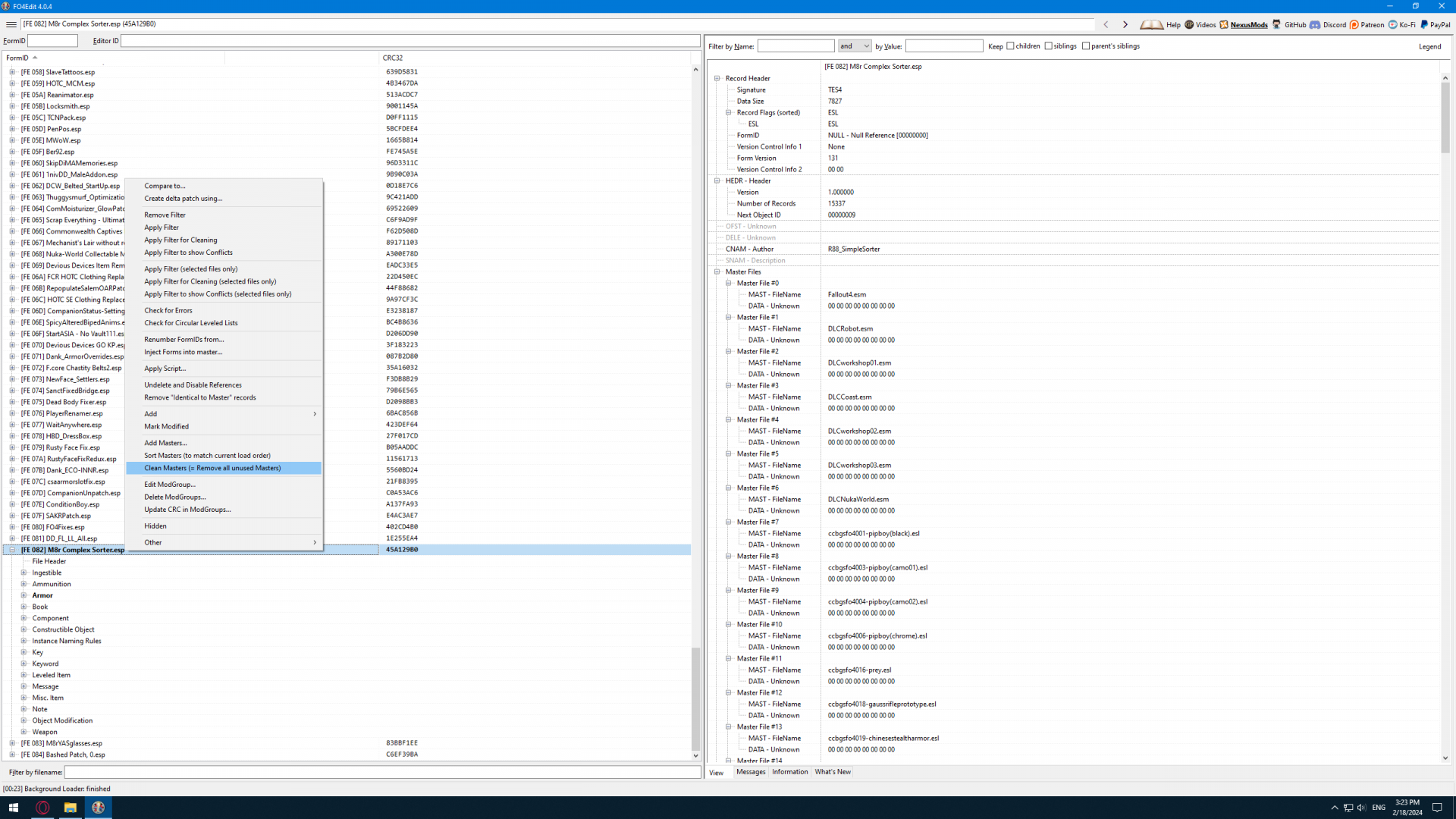The image size is (1456, 819).
Task: Open the hamburger main menu icon
Action: tap(11, 24)
